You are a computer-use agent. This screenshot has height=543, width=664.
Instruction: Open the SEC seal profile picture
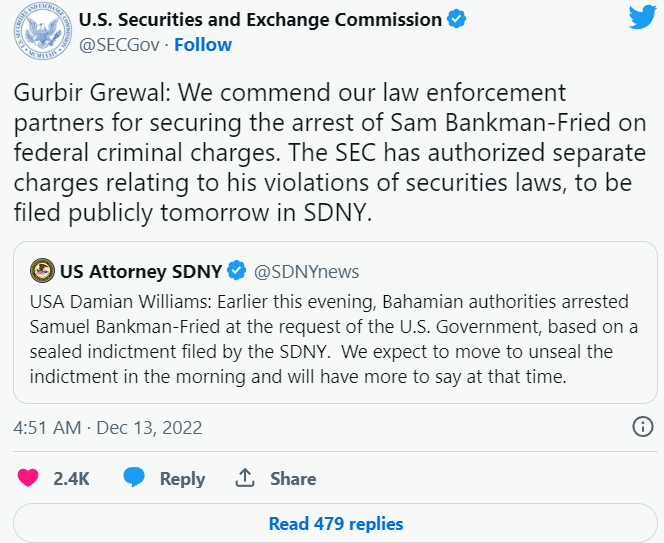pyautogui.click(x=43, y=31)
